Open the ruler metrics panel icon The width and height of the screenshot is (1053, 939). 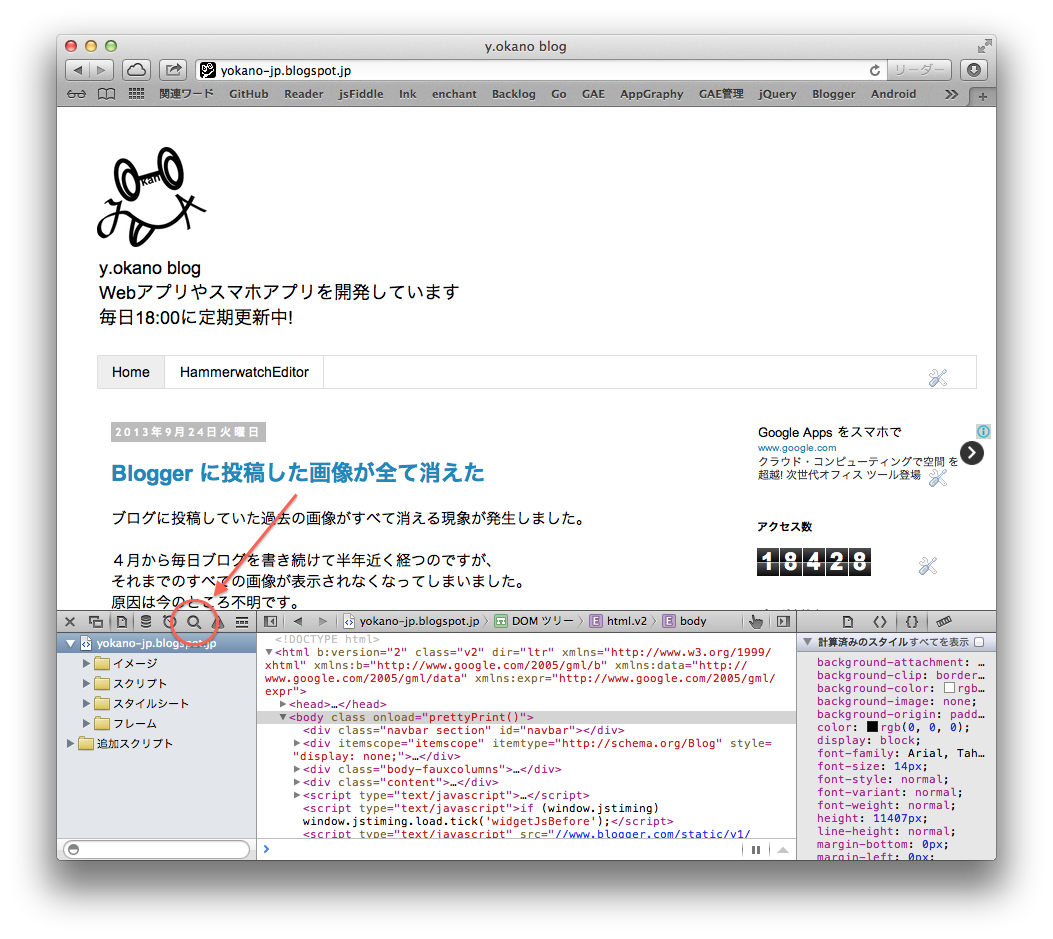944,621
